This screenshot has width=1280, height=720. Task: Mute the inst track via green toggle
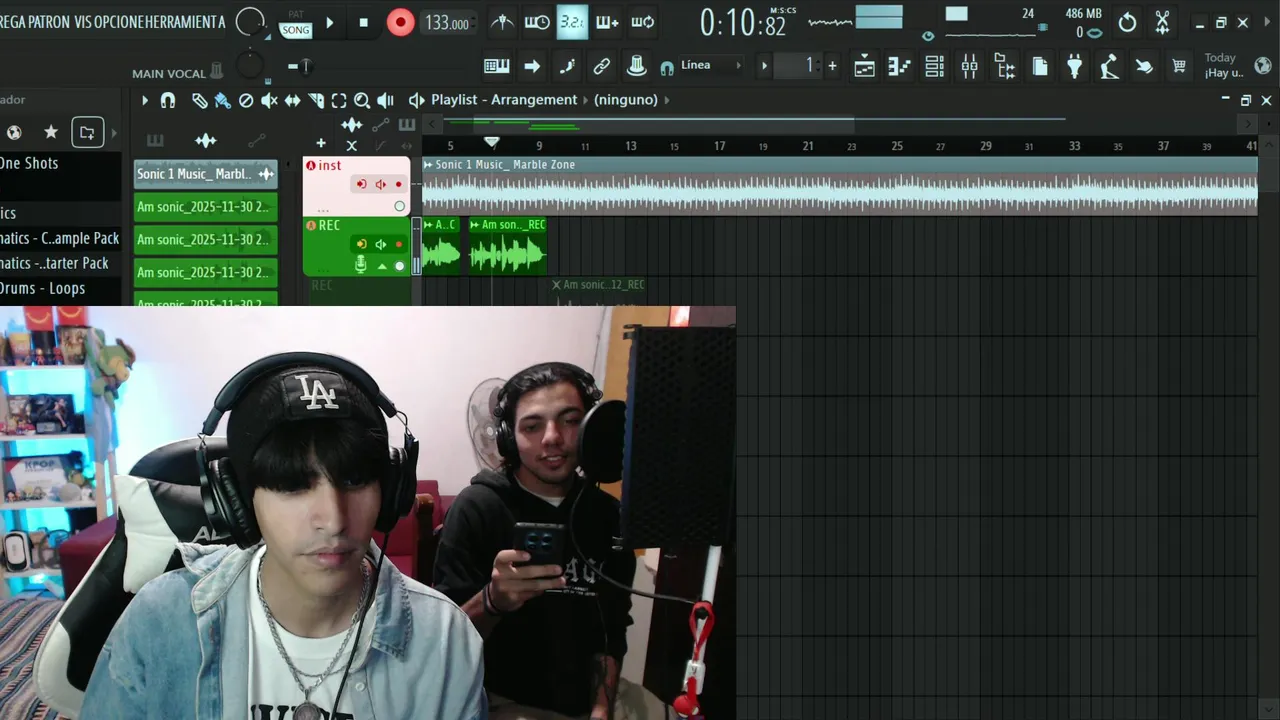click(x=400, y=206)
